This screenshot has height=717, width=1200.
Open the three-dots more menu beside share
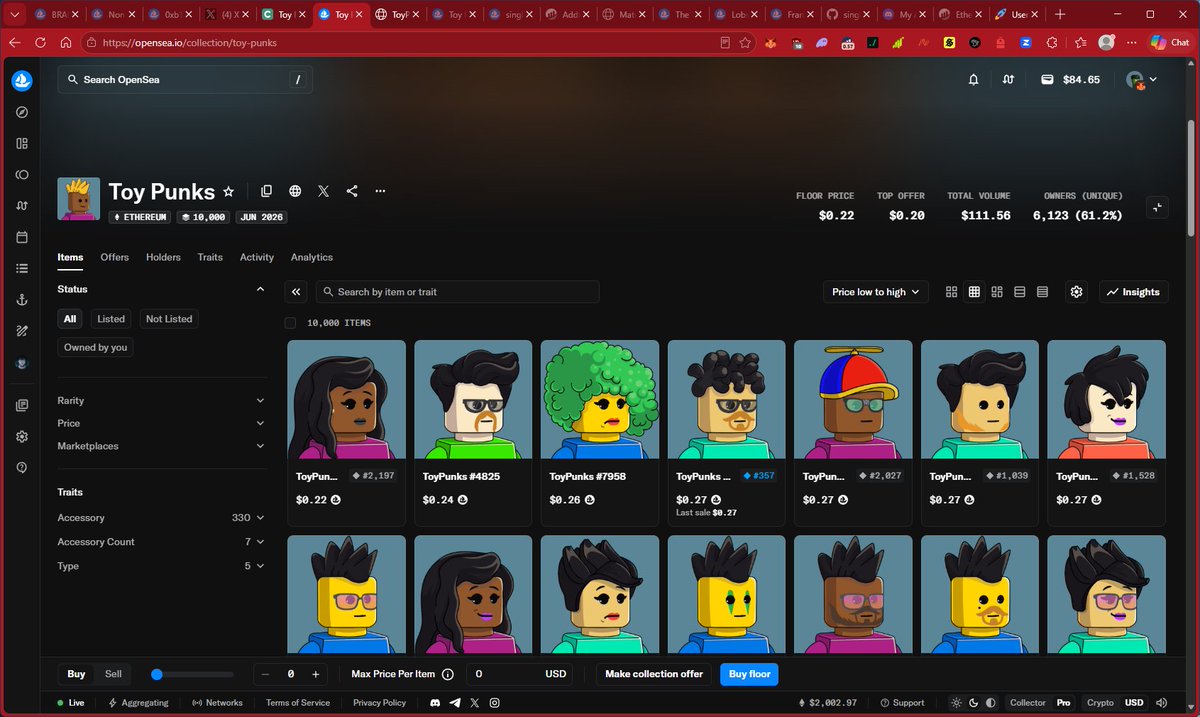click(x=380, y=191)
